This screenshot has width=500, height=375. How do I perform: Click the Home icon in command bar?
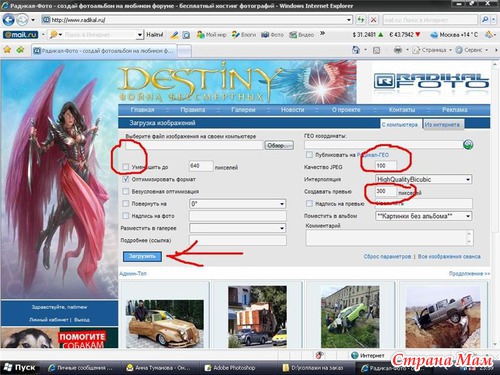356,50
